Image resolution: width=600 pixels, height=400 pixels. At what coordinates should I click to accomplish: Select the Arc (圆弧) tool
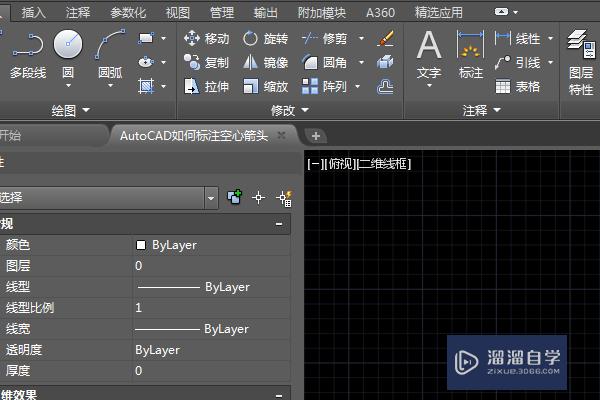pyautogui.click(x=110, y=54)
